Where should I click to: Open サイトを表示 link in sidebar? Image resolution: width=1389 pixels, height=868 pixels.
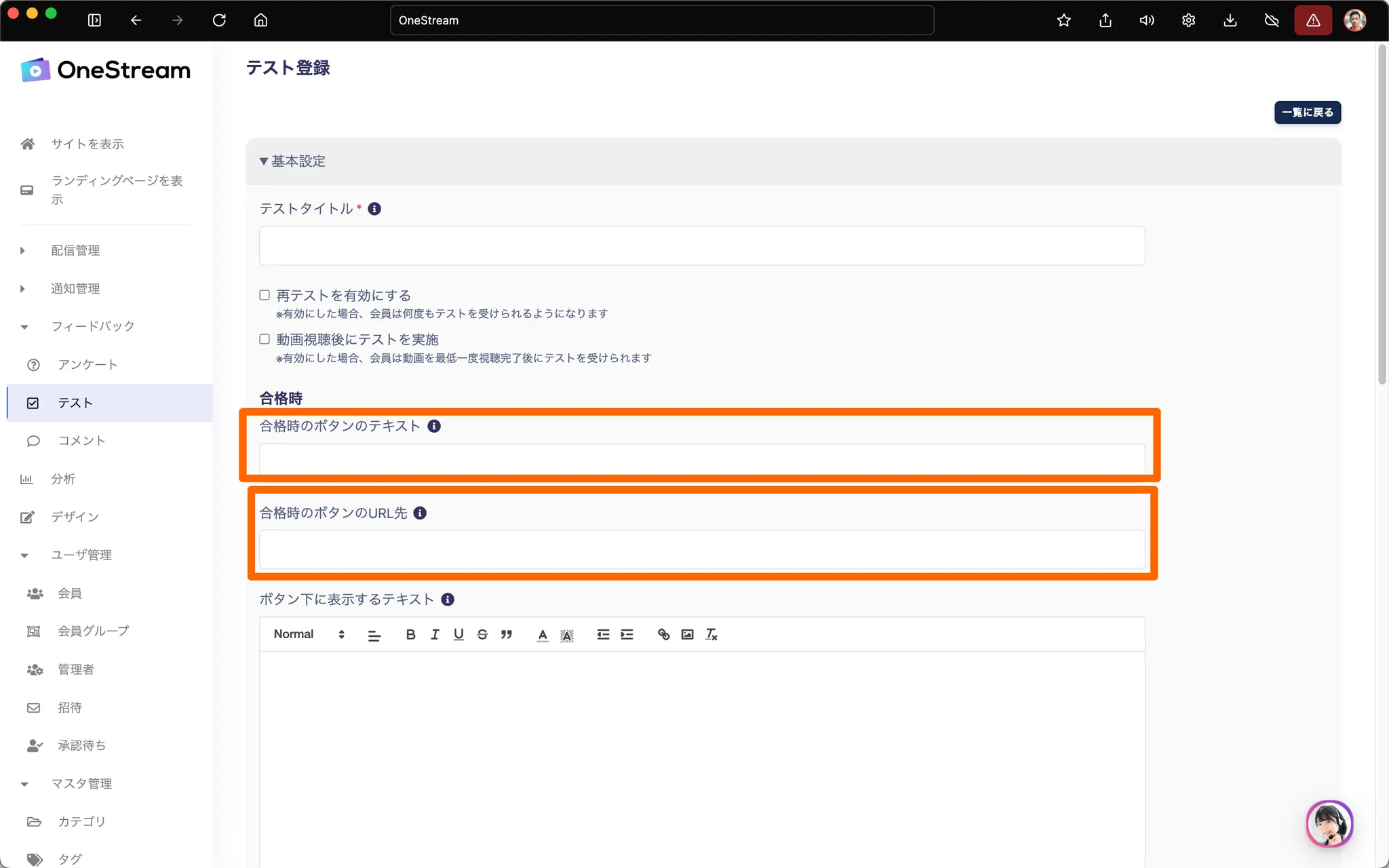[87, 144]
